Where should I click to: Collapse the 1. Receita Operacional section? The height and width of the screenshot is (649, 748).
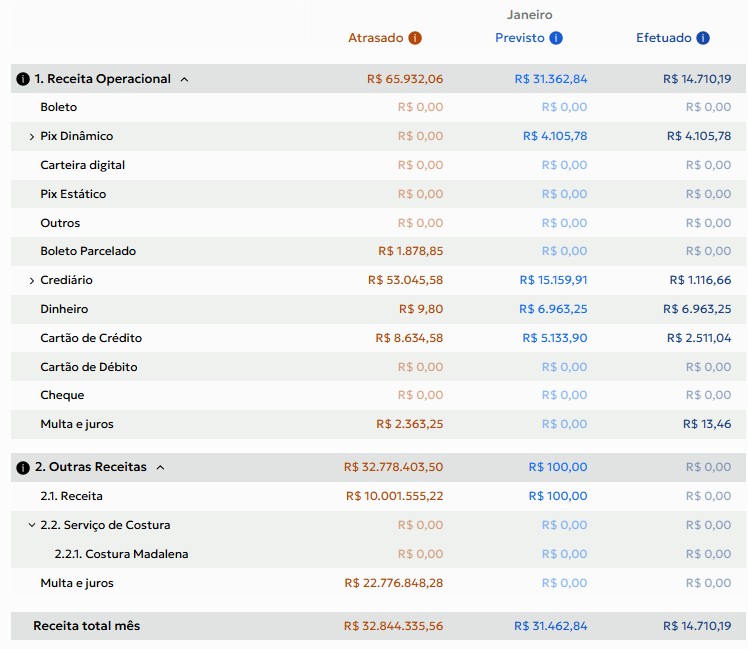pyautogui.click(x=185, y=79)
